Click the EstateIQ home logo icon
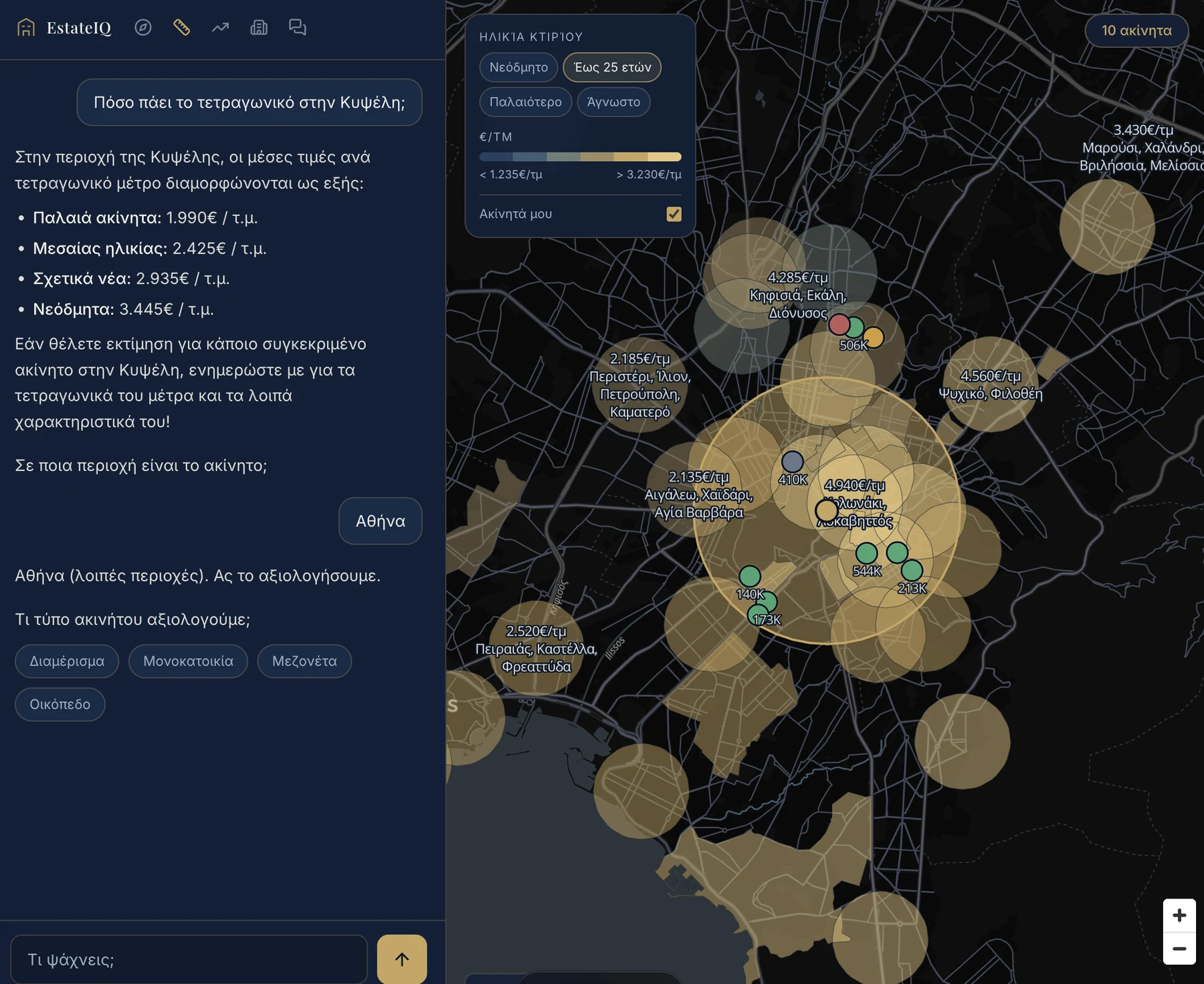The height and width of the screenshot is (984, 1204). click(26, 27)
